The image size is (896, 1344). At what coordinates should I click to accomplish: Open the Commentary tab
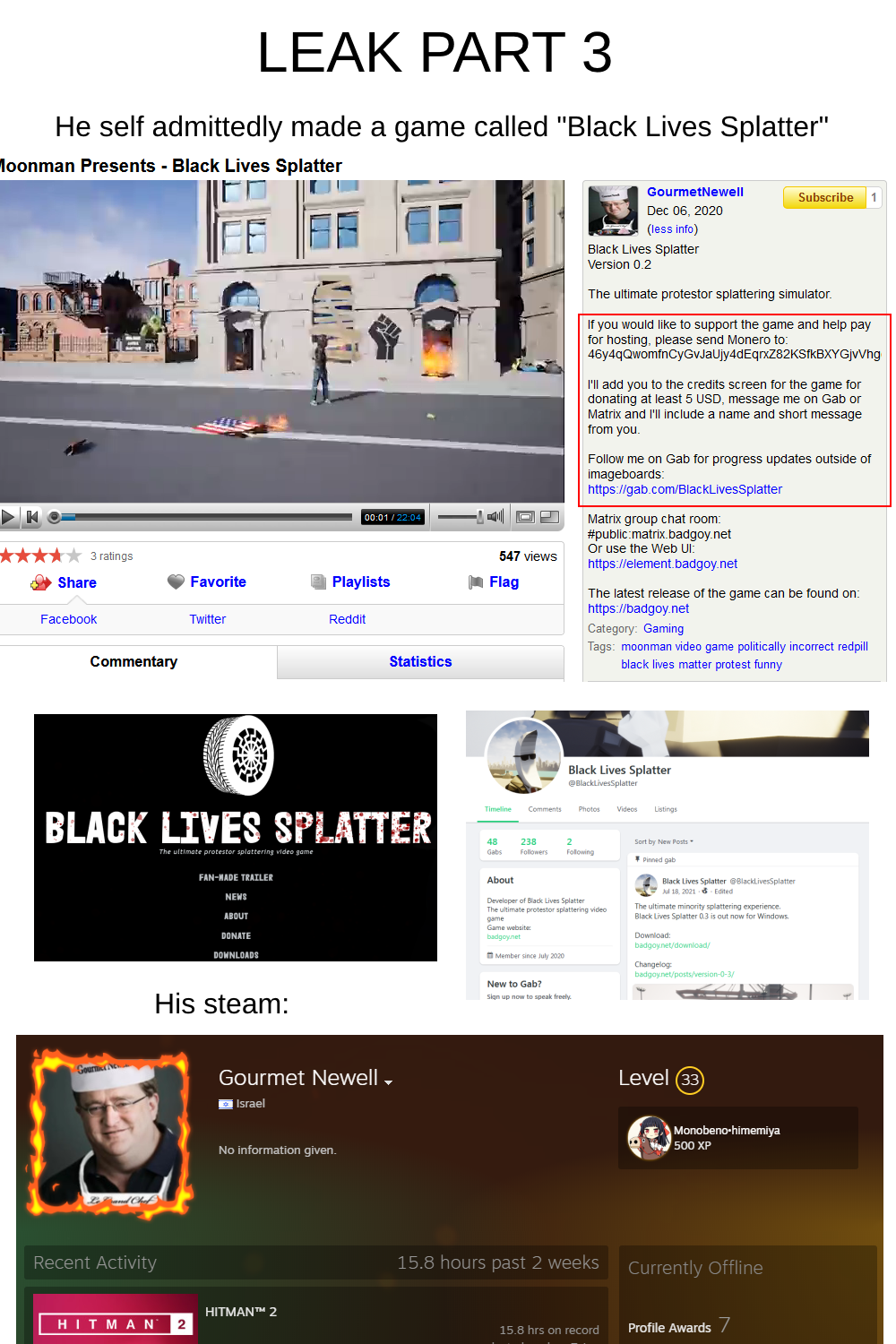pos(134,661)
